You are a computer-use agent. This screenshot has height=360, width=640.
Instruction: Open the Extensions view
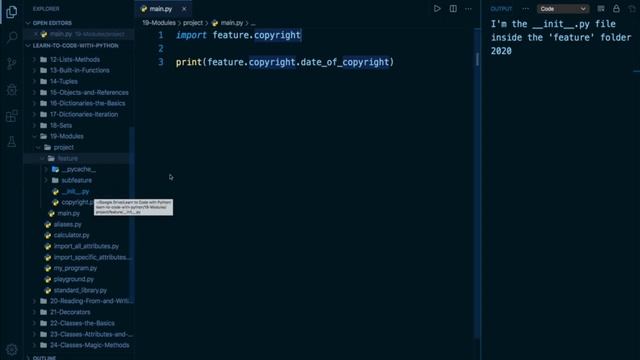pos(11,116)
